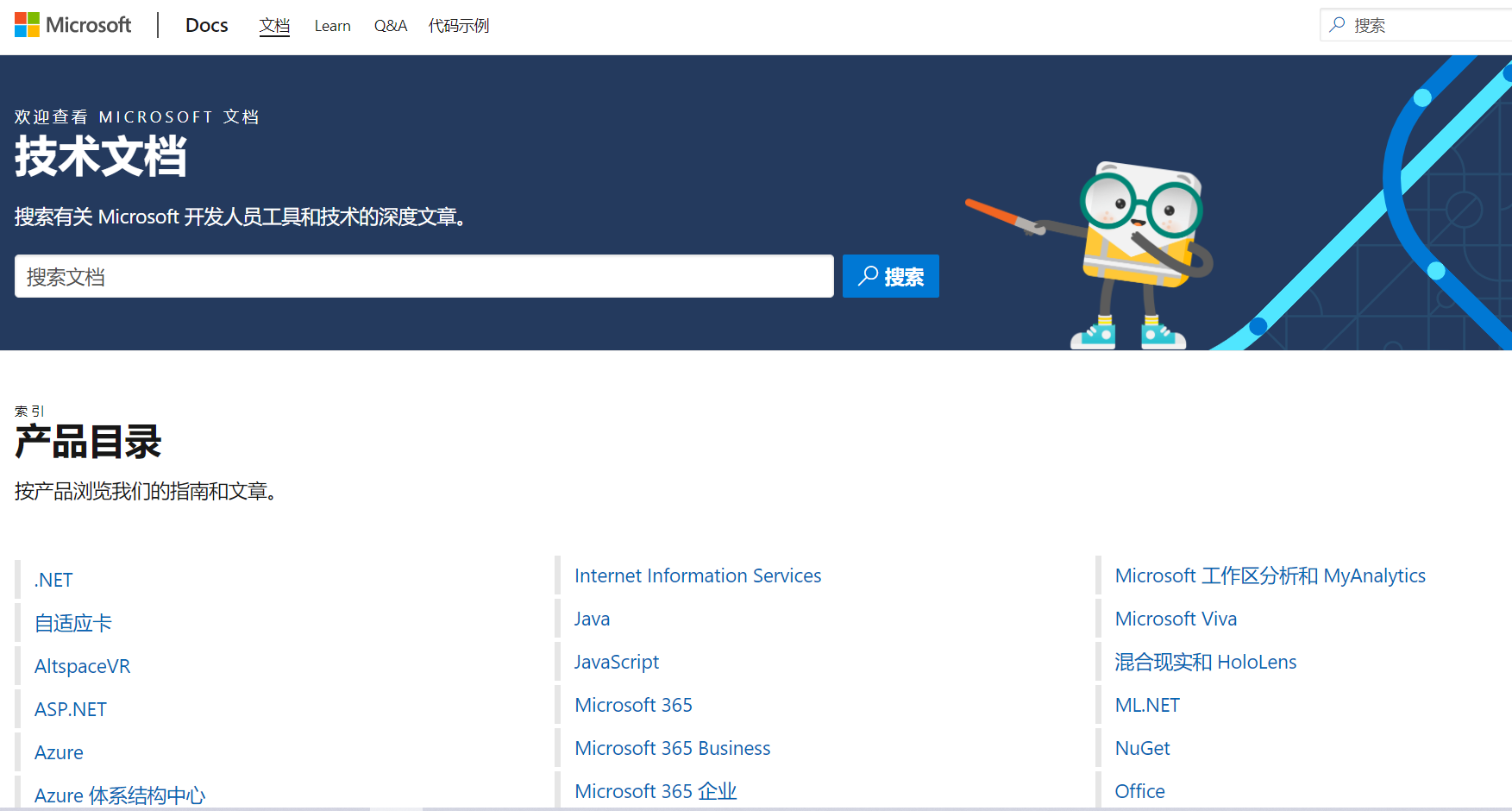Click the 技术文档 hero title
Image resolution: width=1512 pixels, height=811 pixels.
pyautogui.click(x=101, y=157)
